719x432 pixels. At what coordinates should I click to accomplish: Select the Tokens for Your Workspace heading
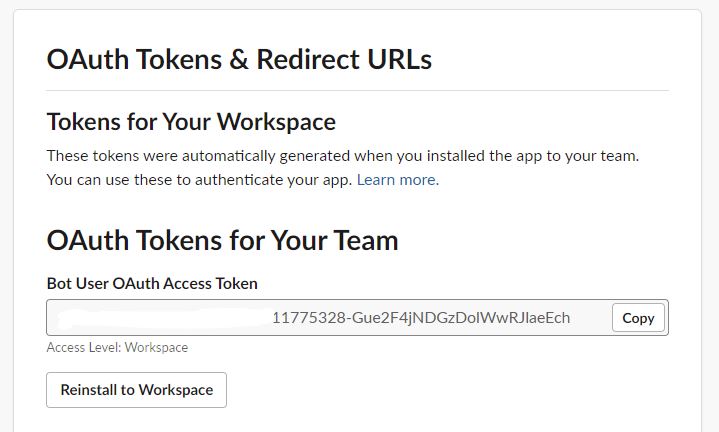tap(191, 122)
